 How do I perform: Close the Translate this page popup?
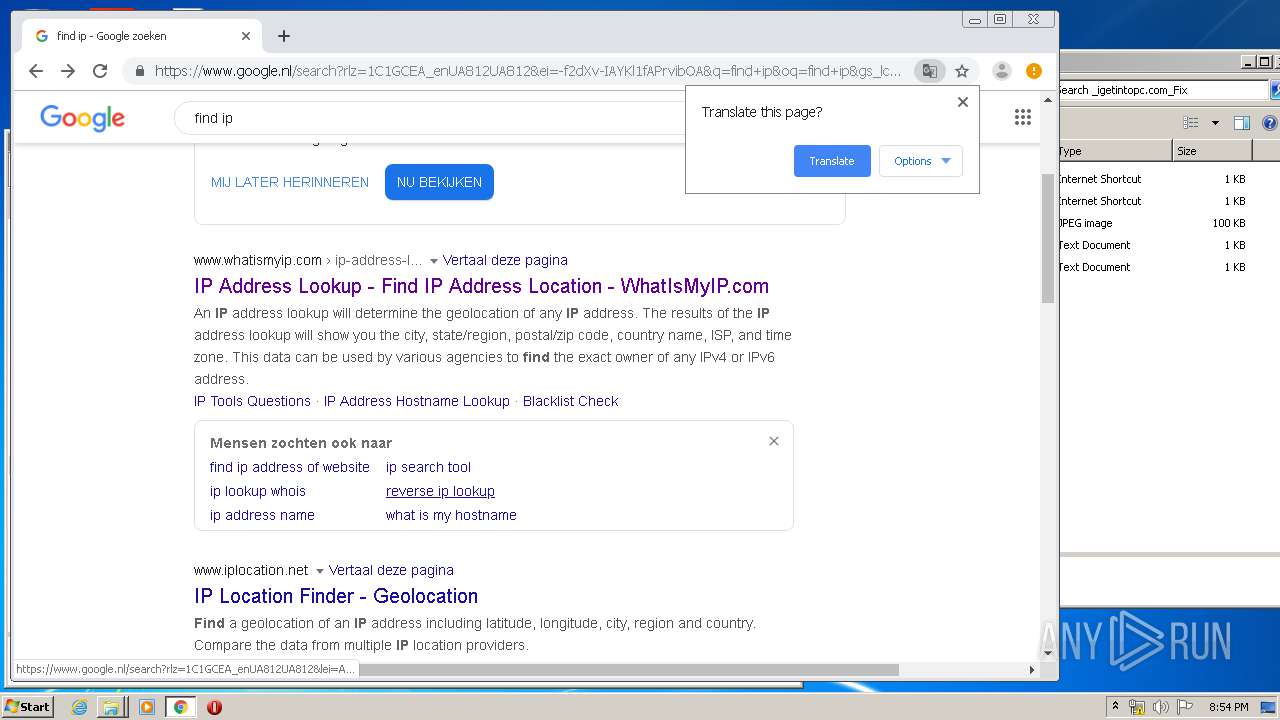pyautogui.click(x=963, y=102)
